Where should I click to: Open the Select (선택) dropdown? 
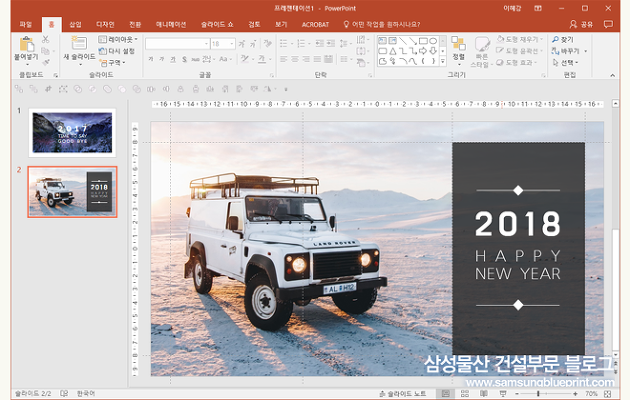point(565,63)
